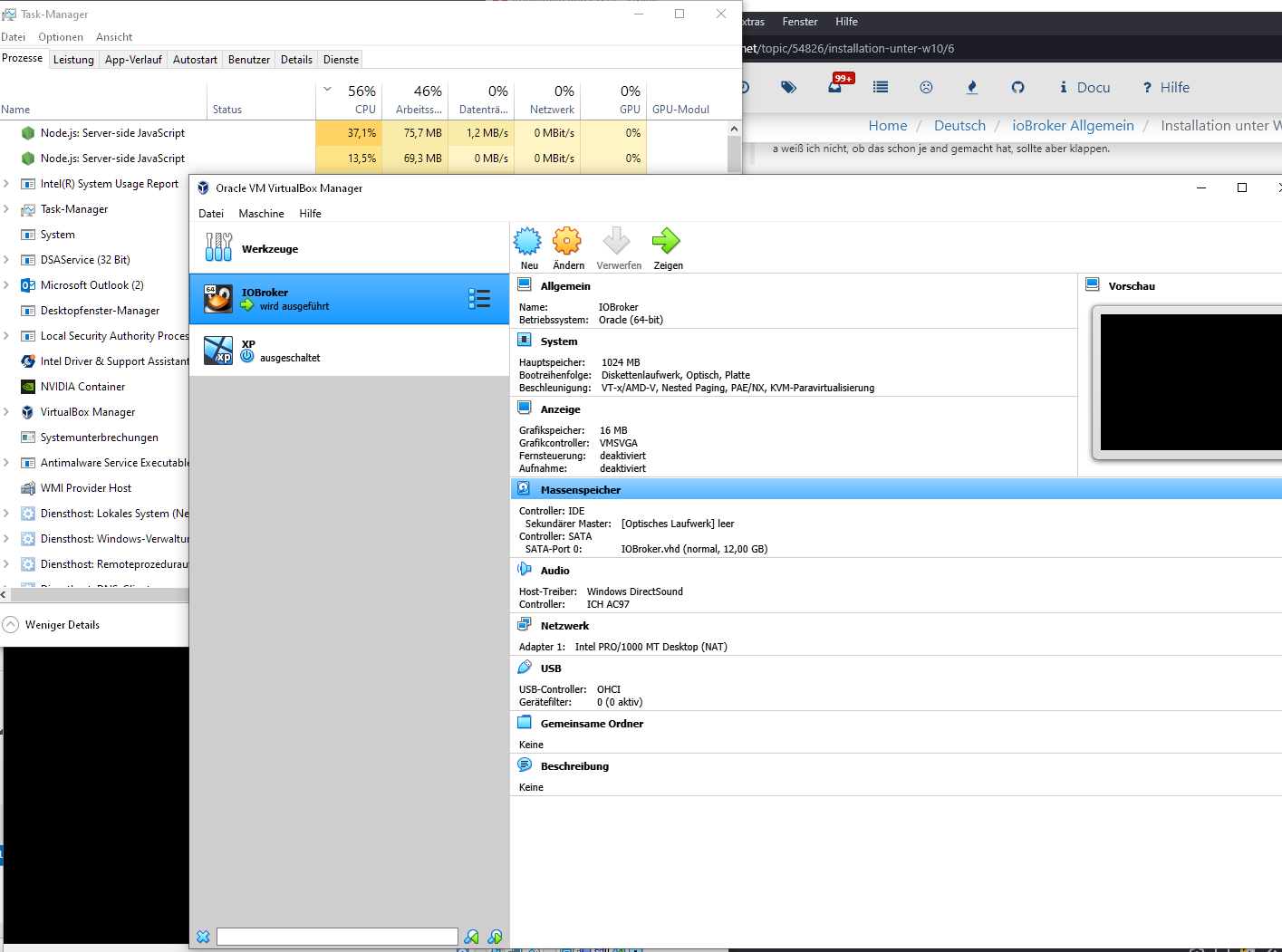The width and height of the screenshot is (1282, 952).
Task: Expand the Local Security Authority Process row
Action: click(x=6, y=335)
